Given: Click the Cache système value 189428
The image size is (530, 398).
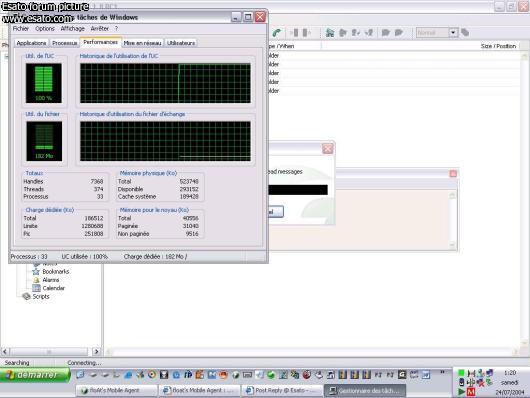Looking at the screenshot, I should pos(189,196).
